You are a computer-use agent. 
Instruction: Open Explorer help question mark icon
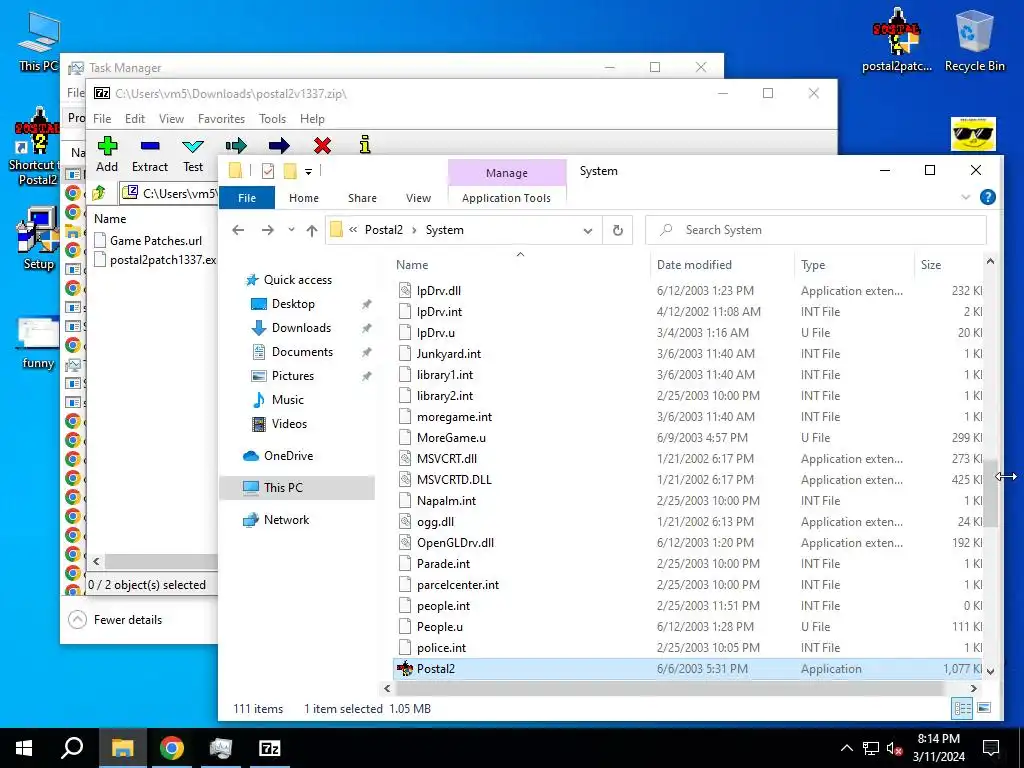[987, 197]
